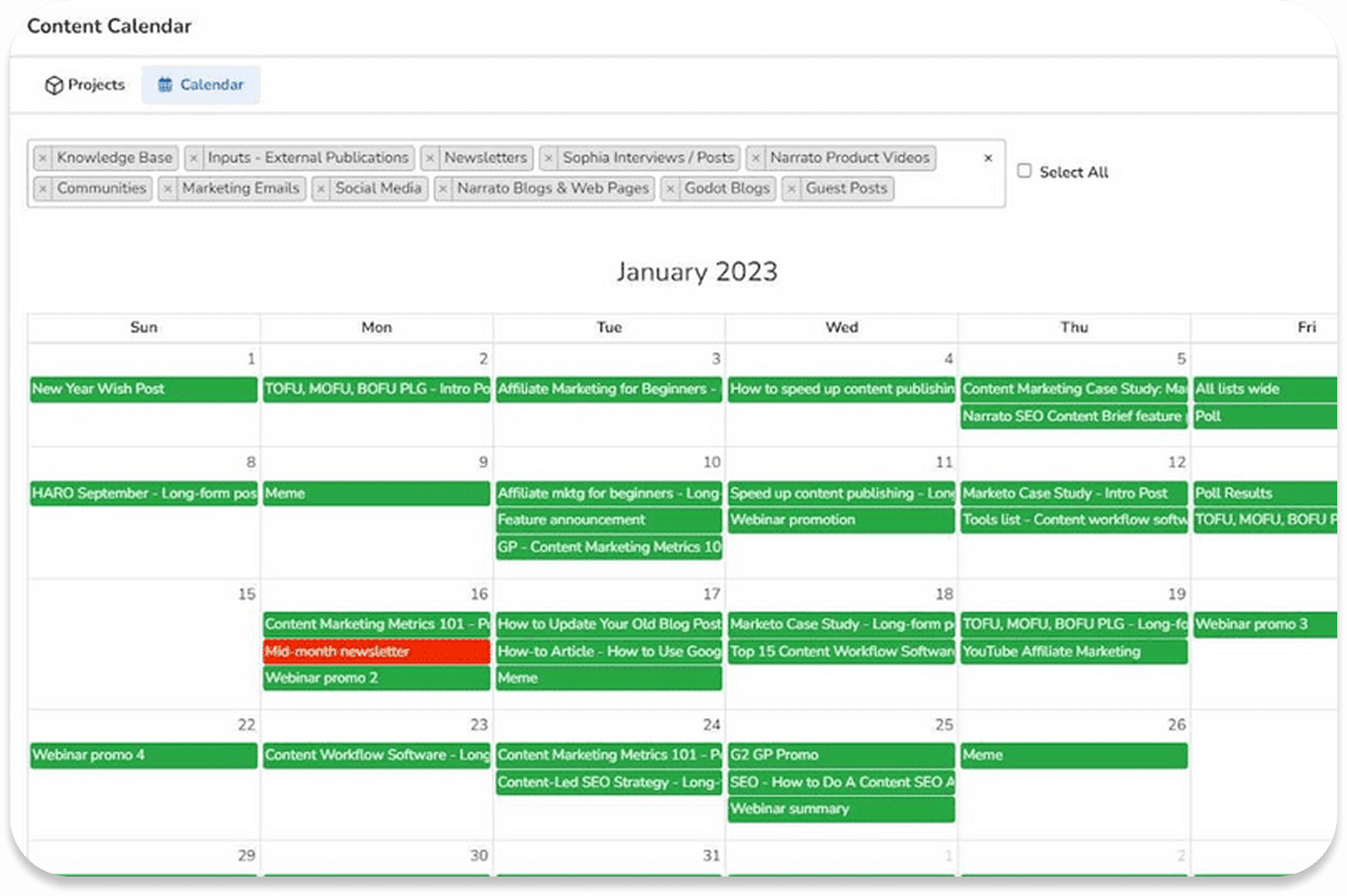Viewport: 1347px width, 896px height.
Task: Open the Poll event on Friday
Action: 1265,416
